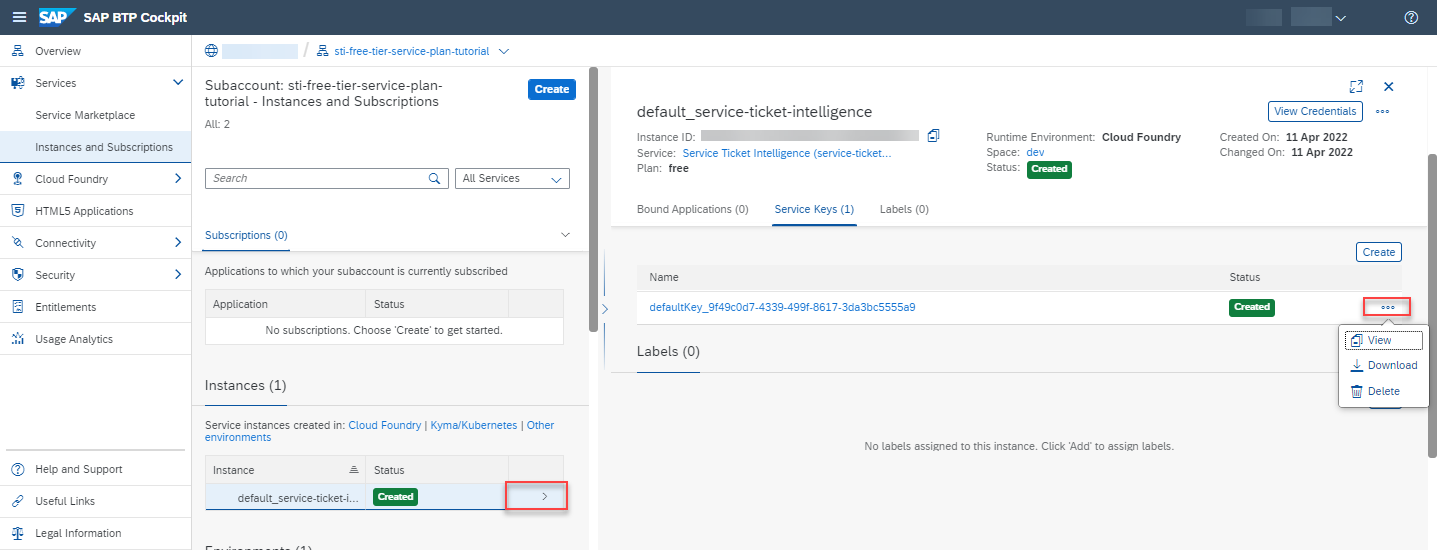Click the globe icon in breadcrumb

pos(211,51)
